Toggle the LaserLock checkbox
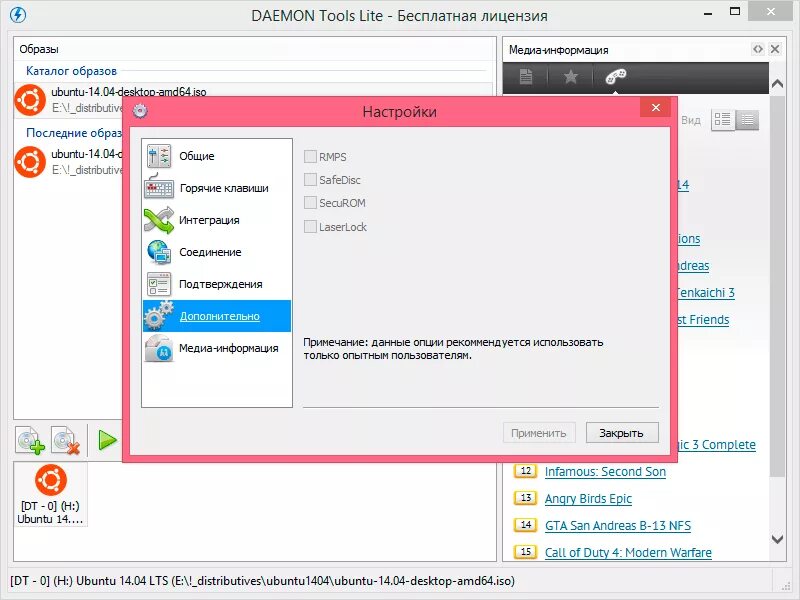 point(310,227)
